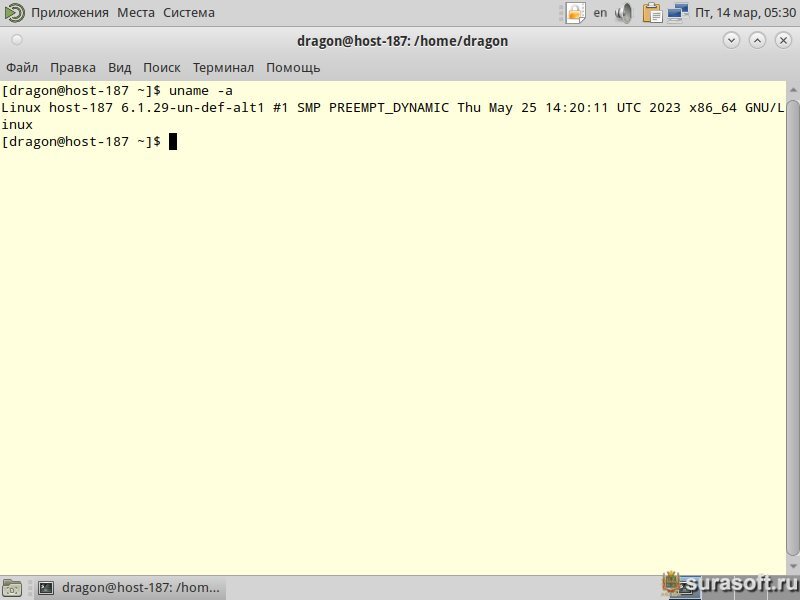Open the clipboard manager tray icon

click(x=652, y=13)
